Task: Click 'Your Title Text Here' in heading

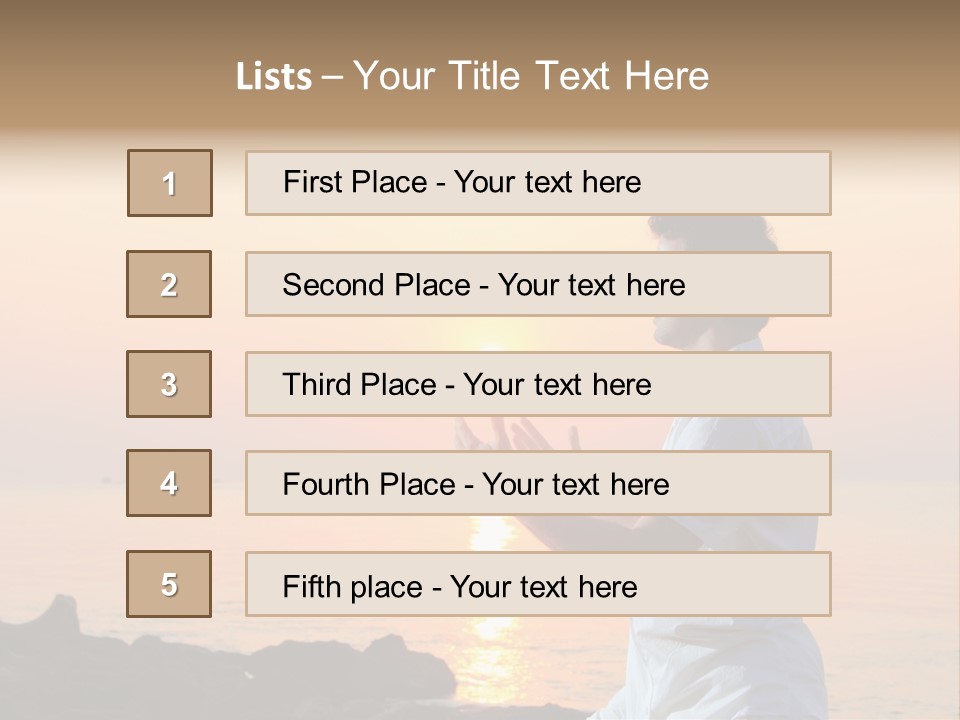Action: tap(530, 76)
